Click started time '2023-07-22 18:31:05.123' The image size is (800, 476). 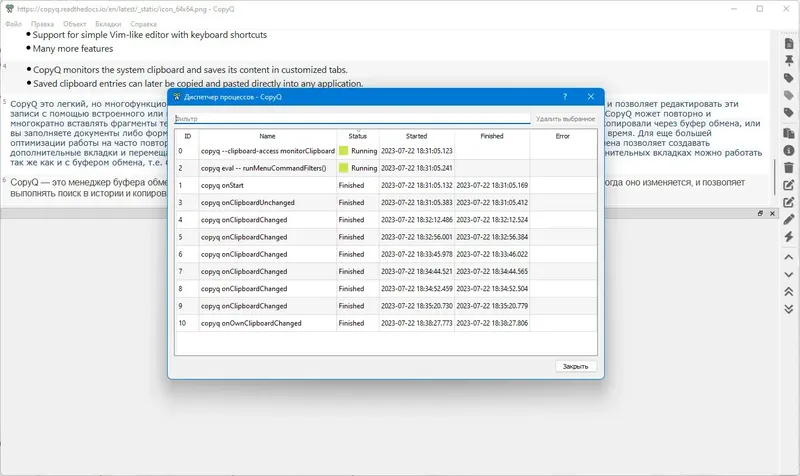(x=416, y=151)
